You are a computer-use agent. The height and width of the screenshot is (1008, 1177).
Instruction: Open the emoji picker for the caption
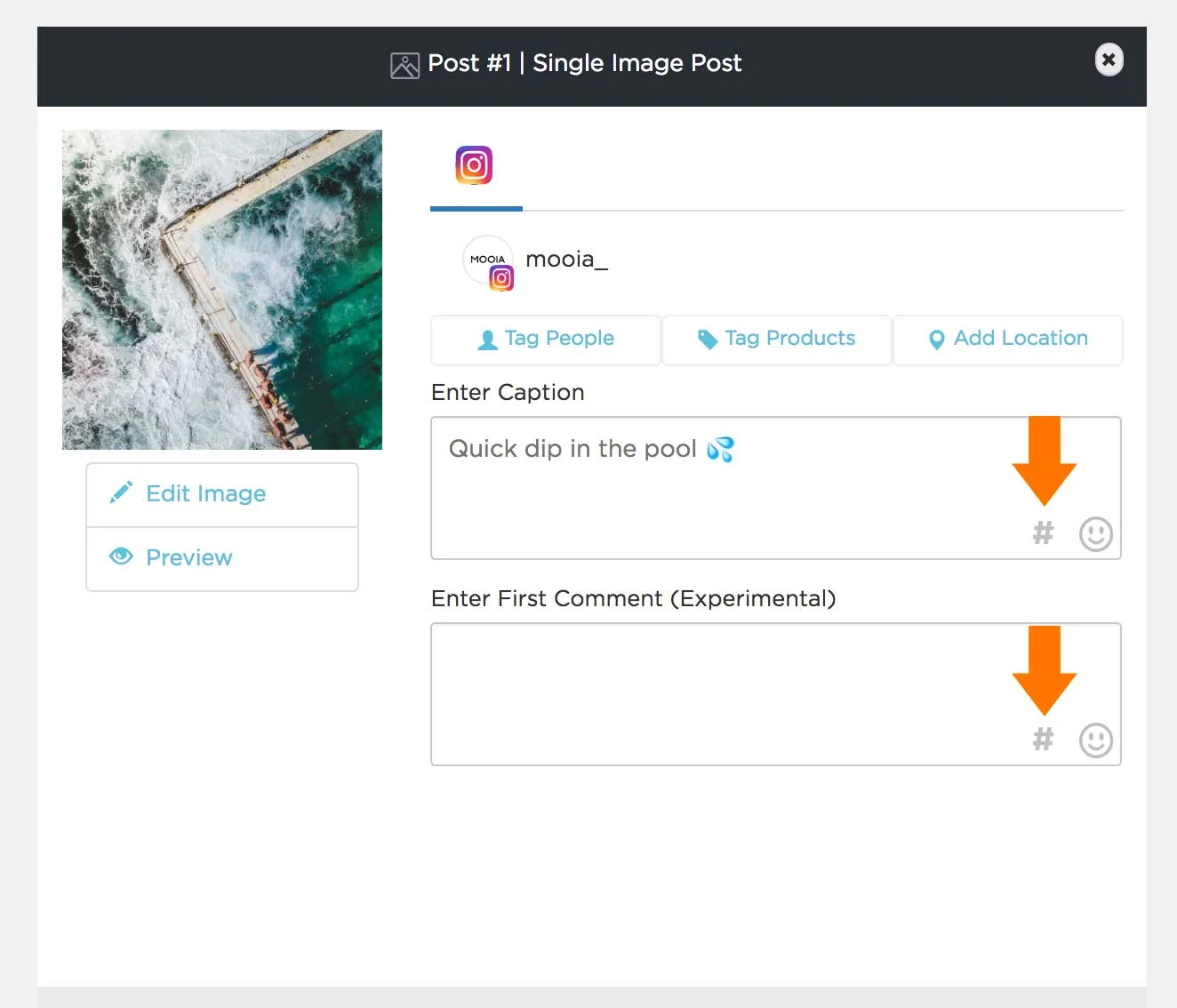click(1095, 533)
